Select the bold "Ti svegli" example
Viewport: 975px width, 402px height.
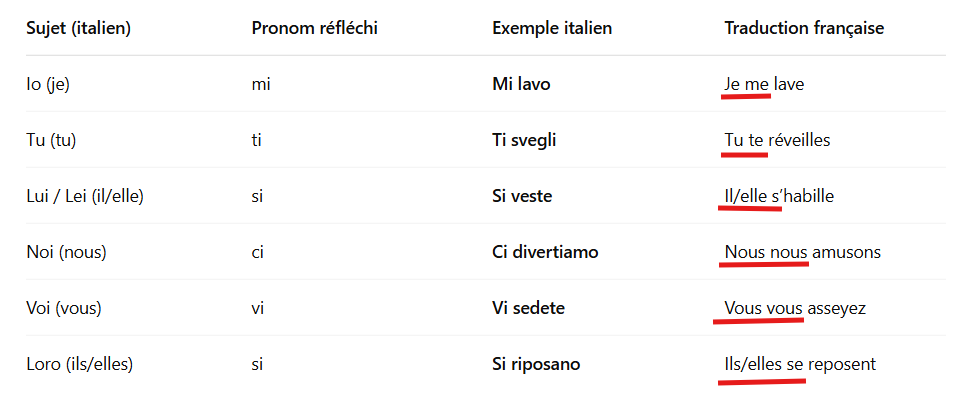point(524,140)
